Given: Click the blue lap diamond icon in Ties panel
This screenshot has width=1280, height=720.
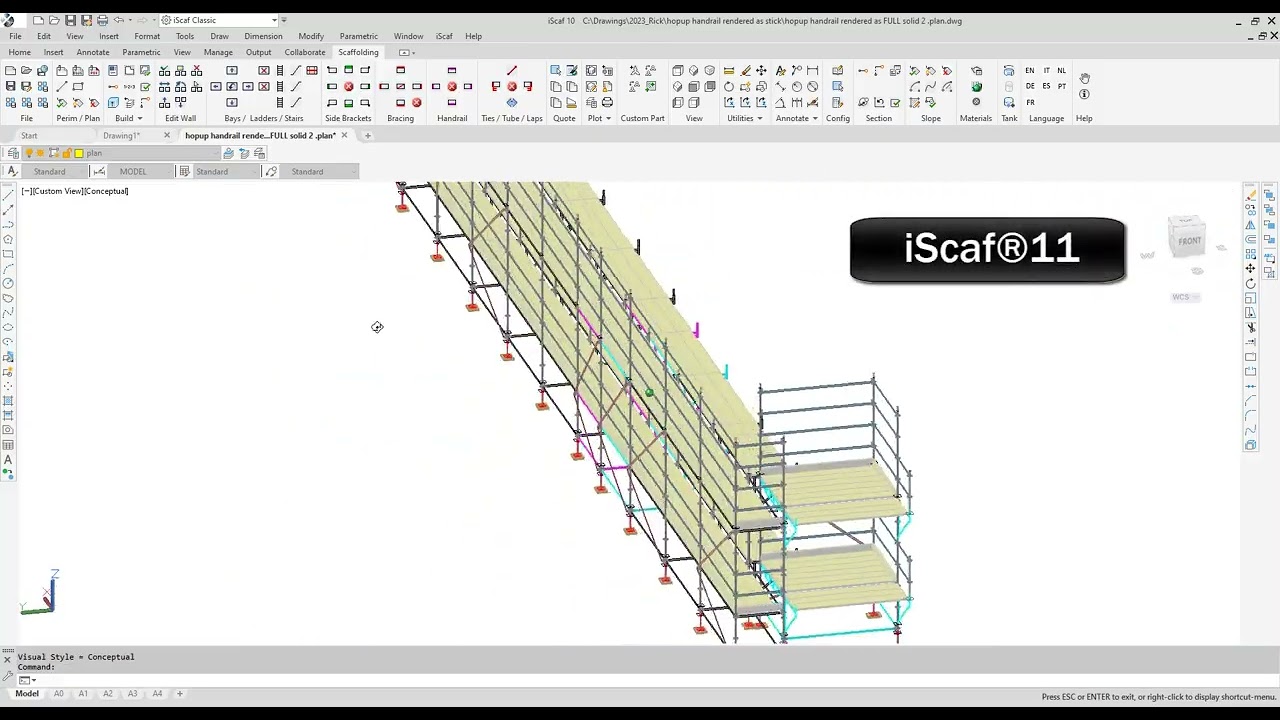Looking at the screenshot, I should point(512,103).
